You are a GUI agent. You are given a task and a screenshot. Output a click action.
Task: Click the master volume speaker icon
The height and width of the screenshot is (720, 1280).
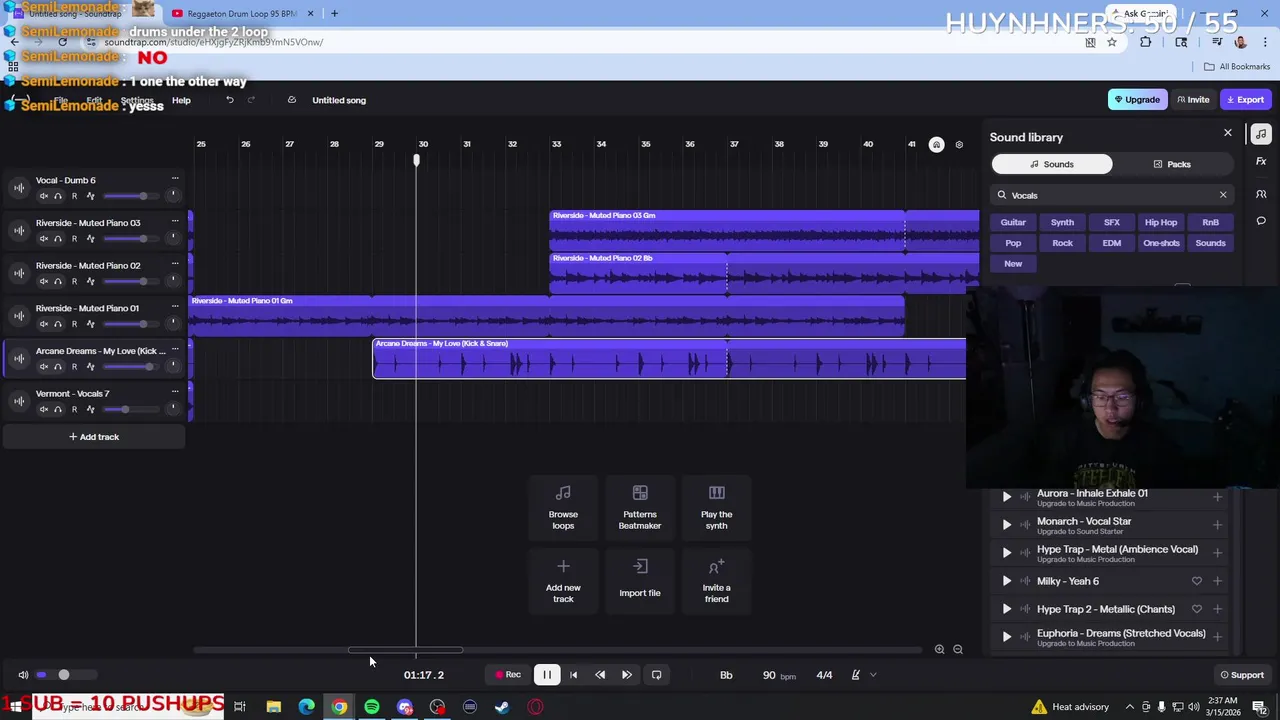[x=23, y=675]
